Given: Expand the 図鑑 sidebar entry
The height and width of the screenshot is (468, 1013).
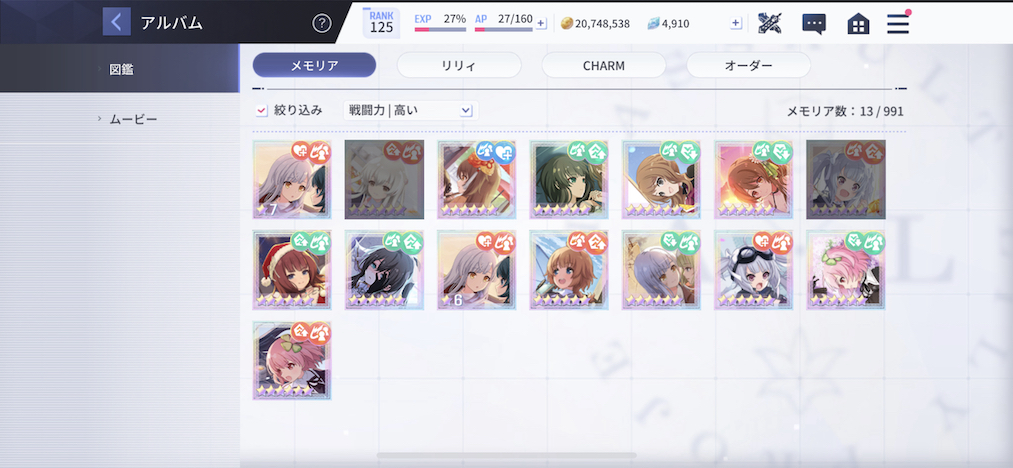Looking at the screenshot, I should 120,69.
